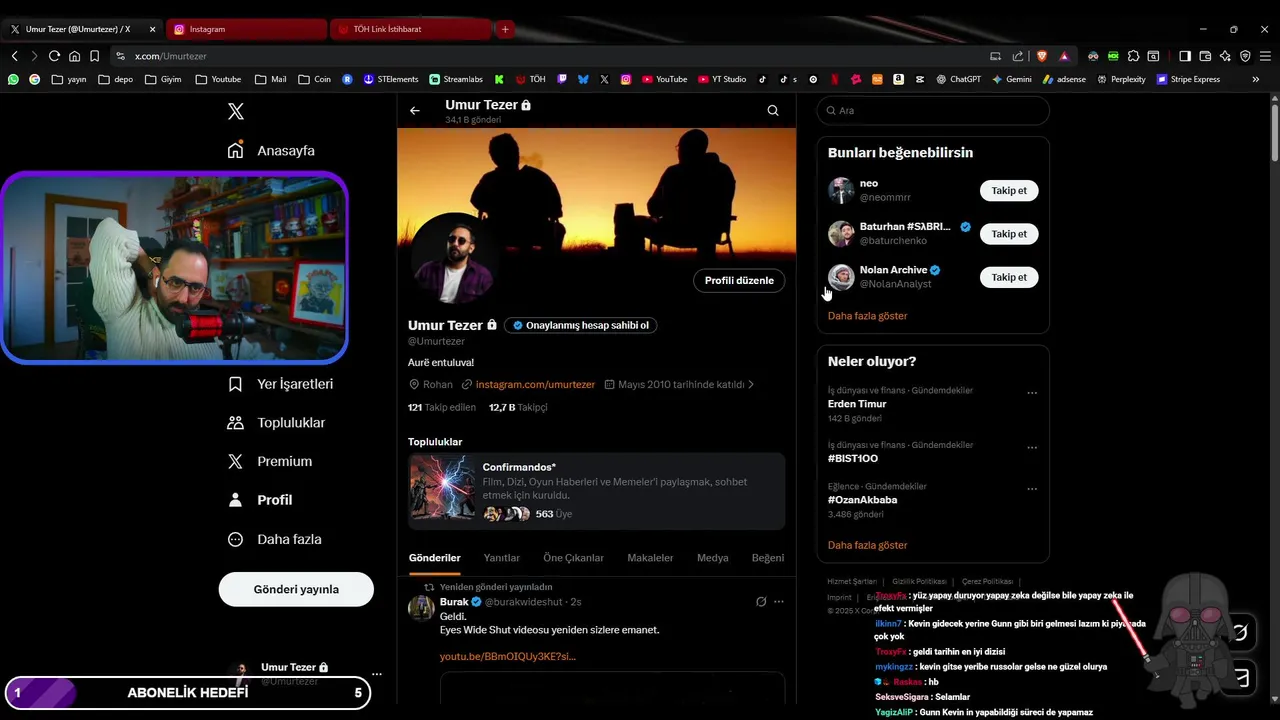The width and height of the screenshot is (1280, 720).
Task: Open the Brave Rewards triangle icon
Action: 1063,56
